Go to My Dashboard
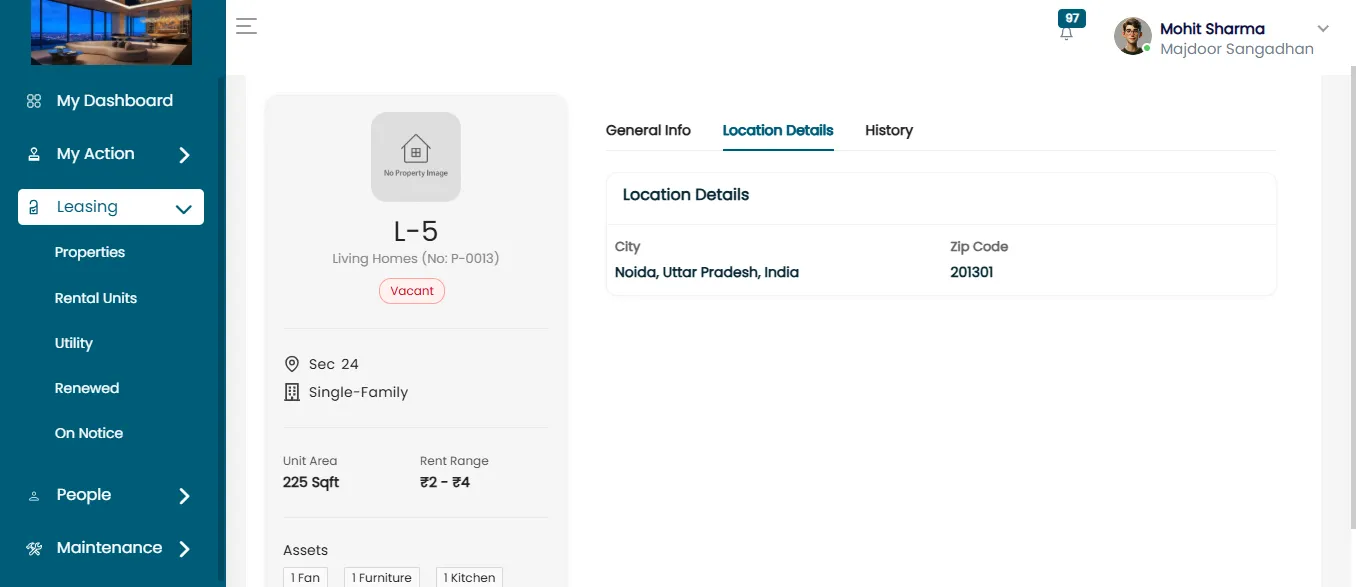The height and width of the screenshot is (587, 1356). 115,101
